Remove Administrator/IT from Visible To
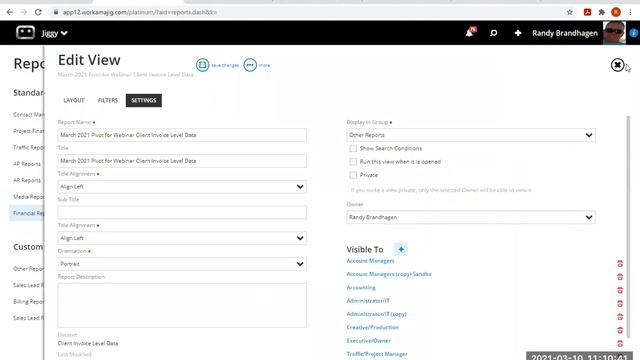The height and width of the screenshot is (360, 640). click(620, 303)
